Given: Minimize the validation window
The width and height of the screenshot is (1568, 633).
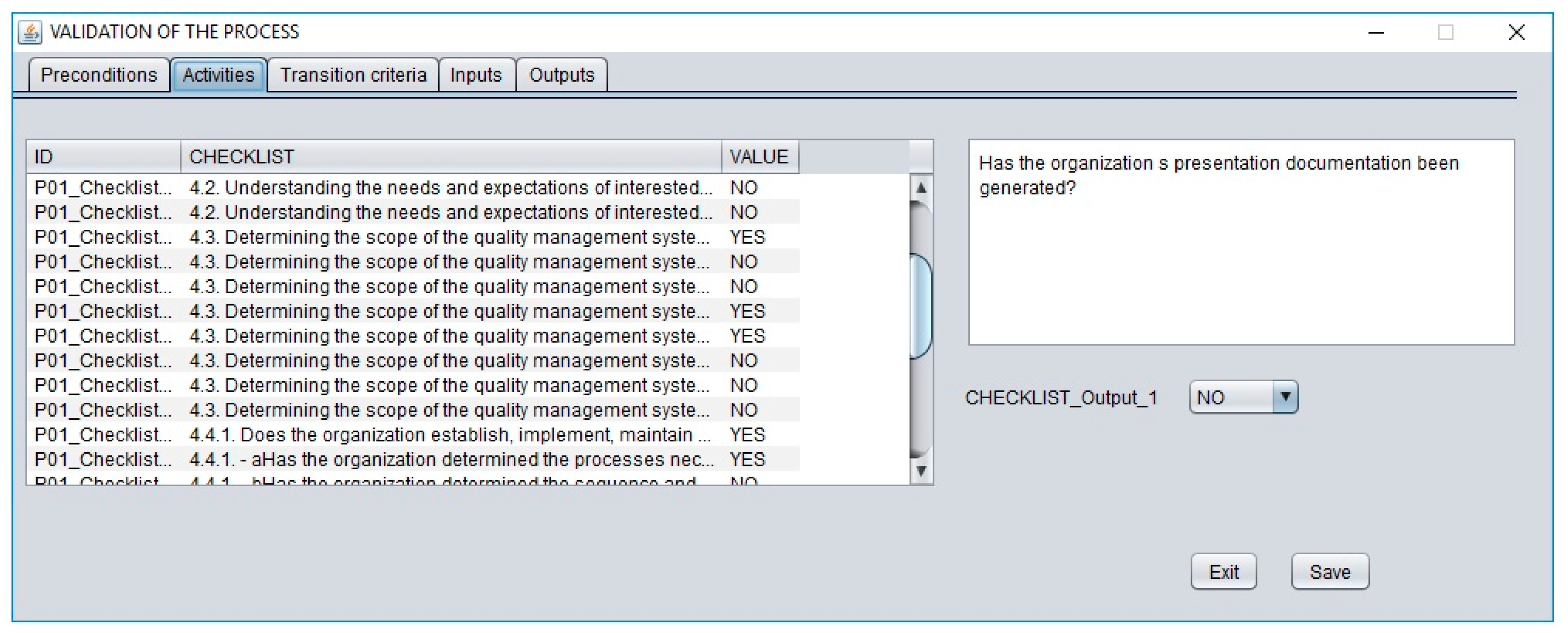Looking at the screenshot, I should [x=1376, y=32].
